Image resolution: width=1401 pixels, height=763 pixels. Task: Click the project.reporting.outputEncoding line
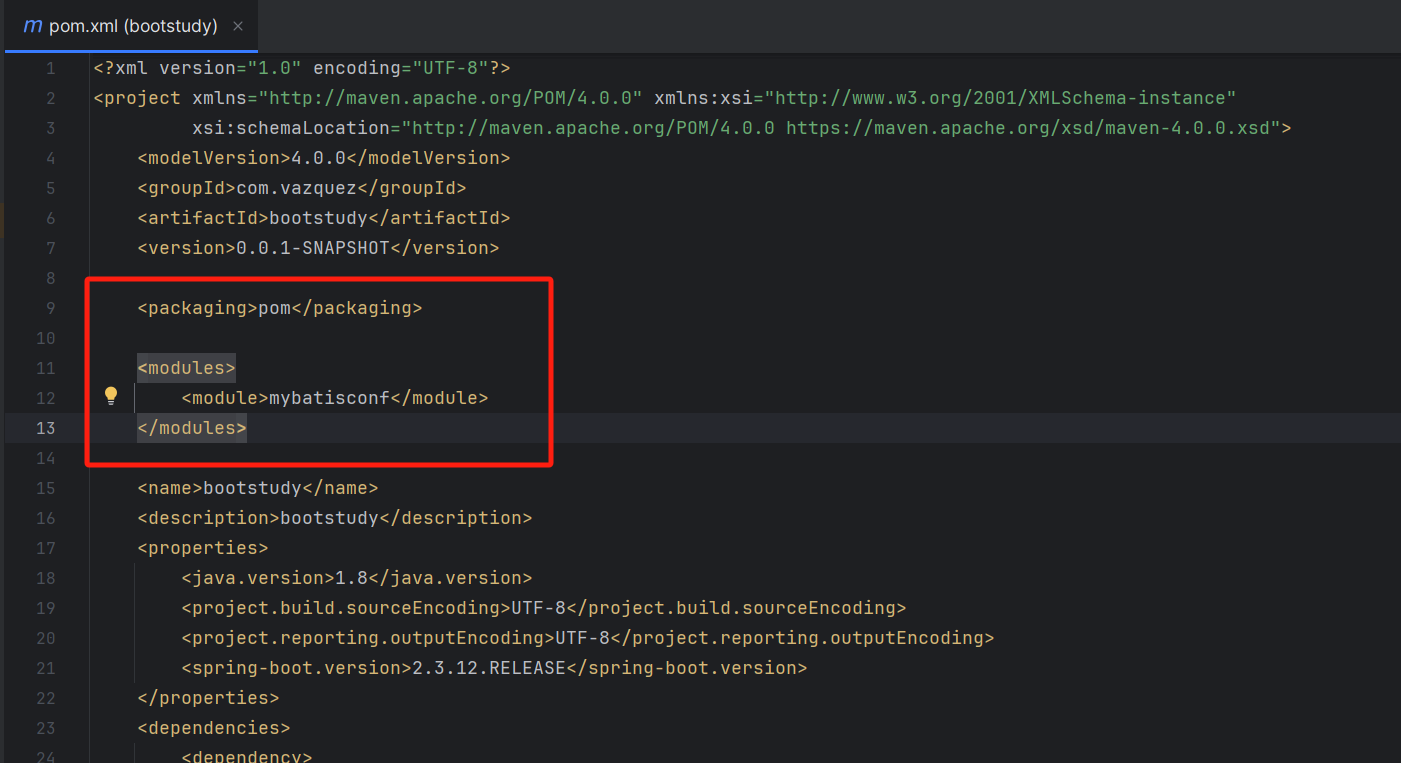(588, 638)
